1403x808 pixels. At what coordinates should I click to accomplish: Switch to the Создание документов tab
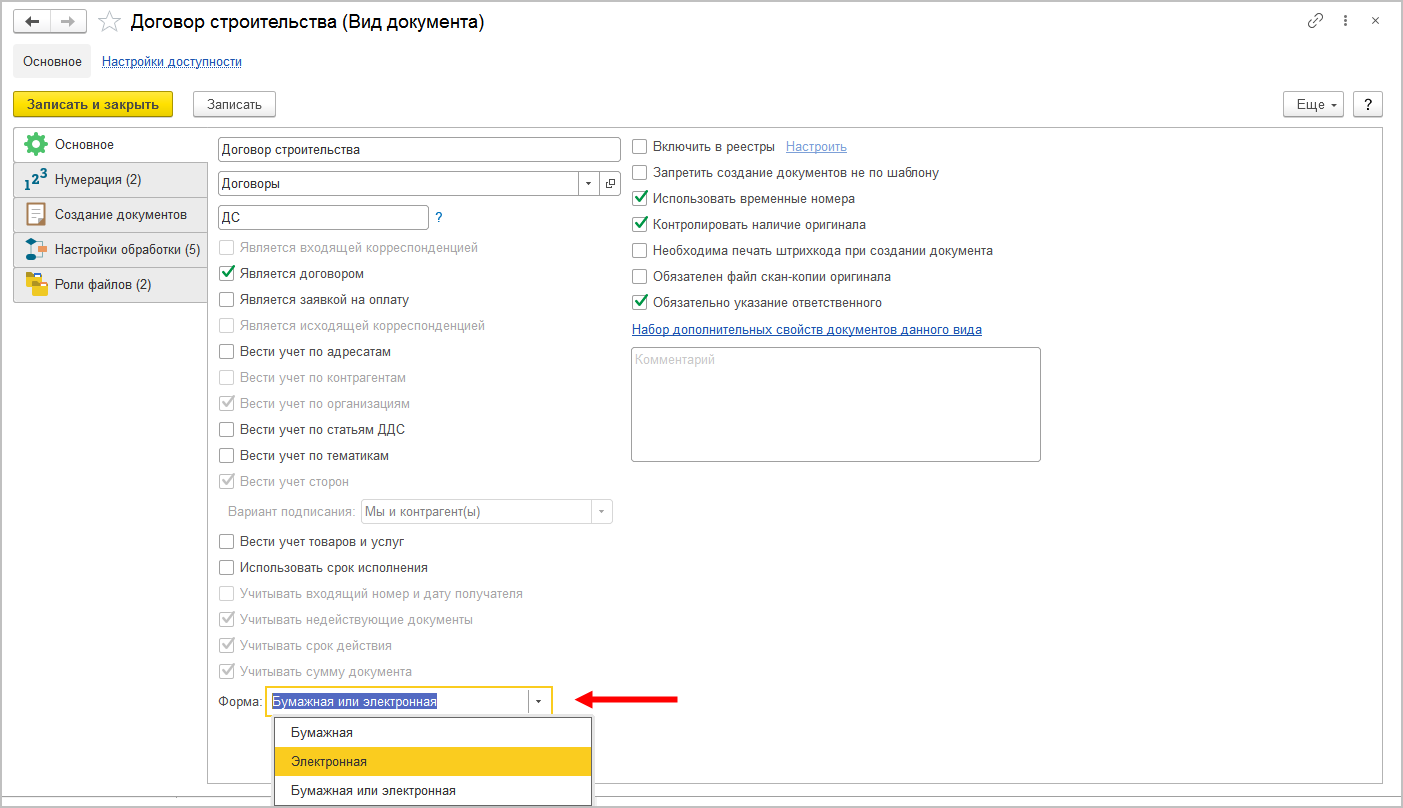[111, 214]
